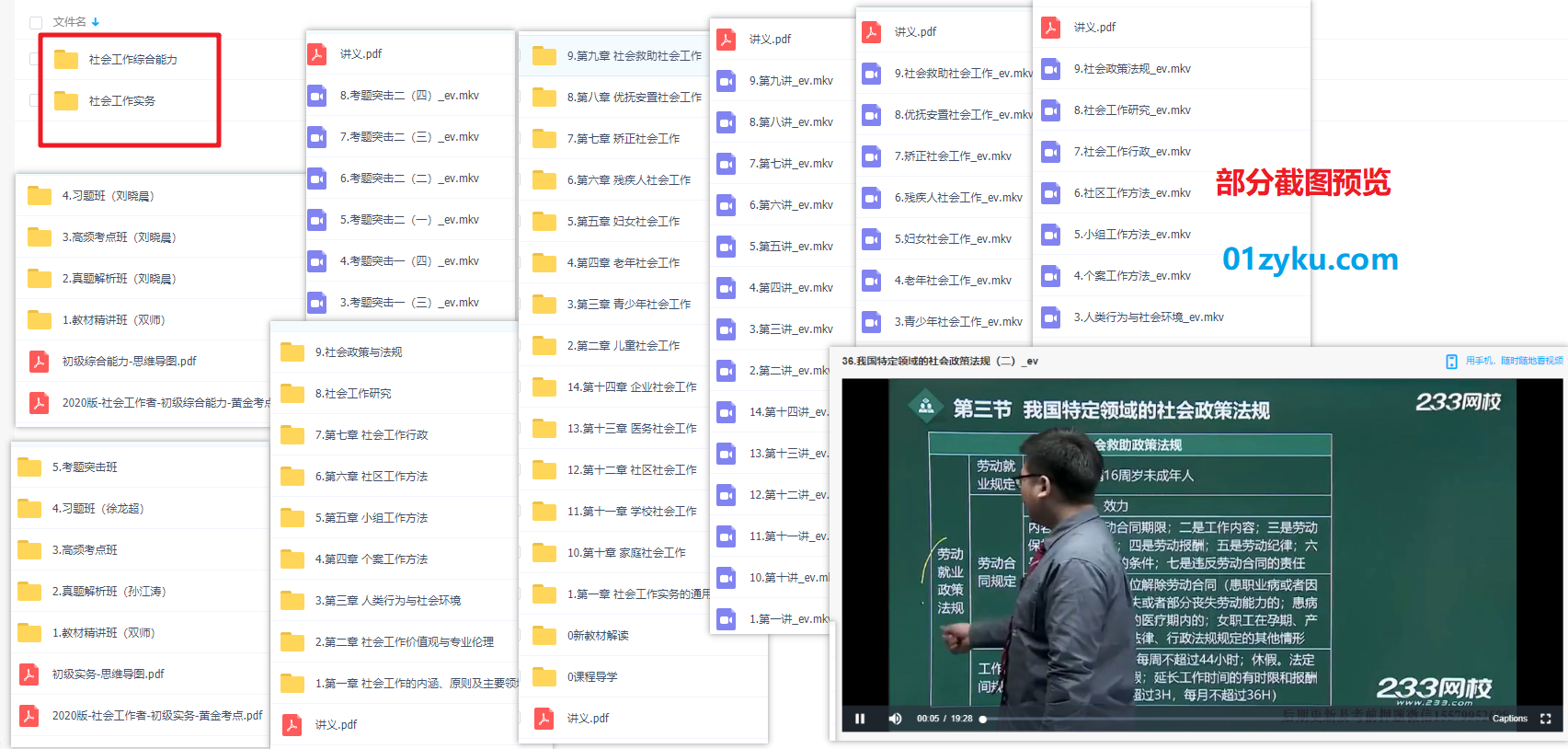Screen dimensions: 1568x749
Task: Click the video icon of 3.人类行为与社会环境_ev.mkv
Action: coord(1051,317)
